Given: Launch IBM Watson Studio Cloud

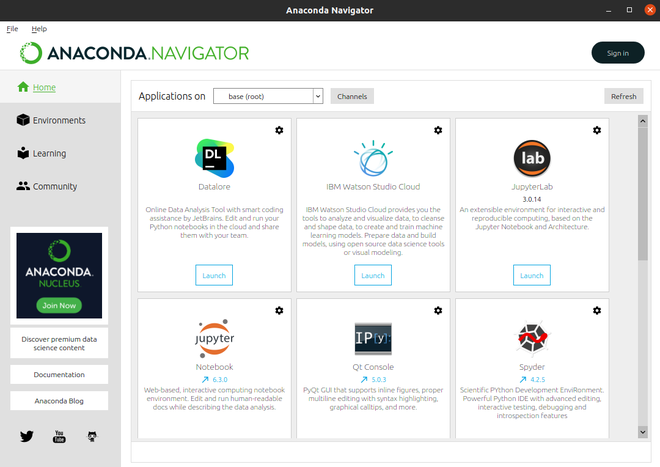Looking at the screenshot, I should coord(373,275).
